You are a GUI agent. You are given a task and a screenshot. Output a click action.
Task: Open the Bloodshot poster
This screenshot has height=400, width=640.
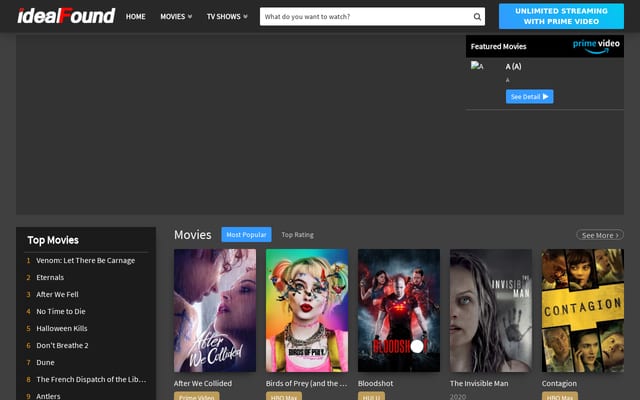pyautogui.click(x=399, y=311)
